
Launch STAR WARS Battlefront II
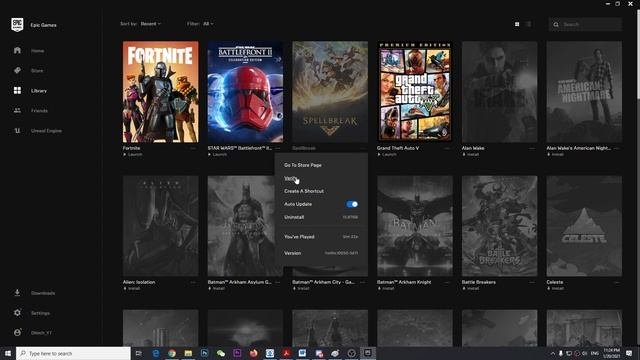tap(218, 155)
